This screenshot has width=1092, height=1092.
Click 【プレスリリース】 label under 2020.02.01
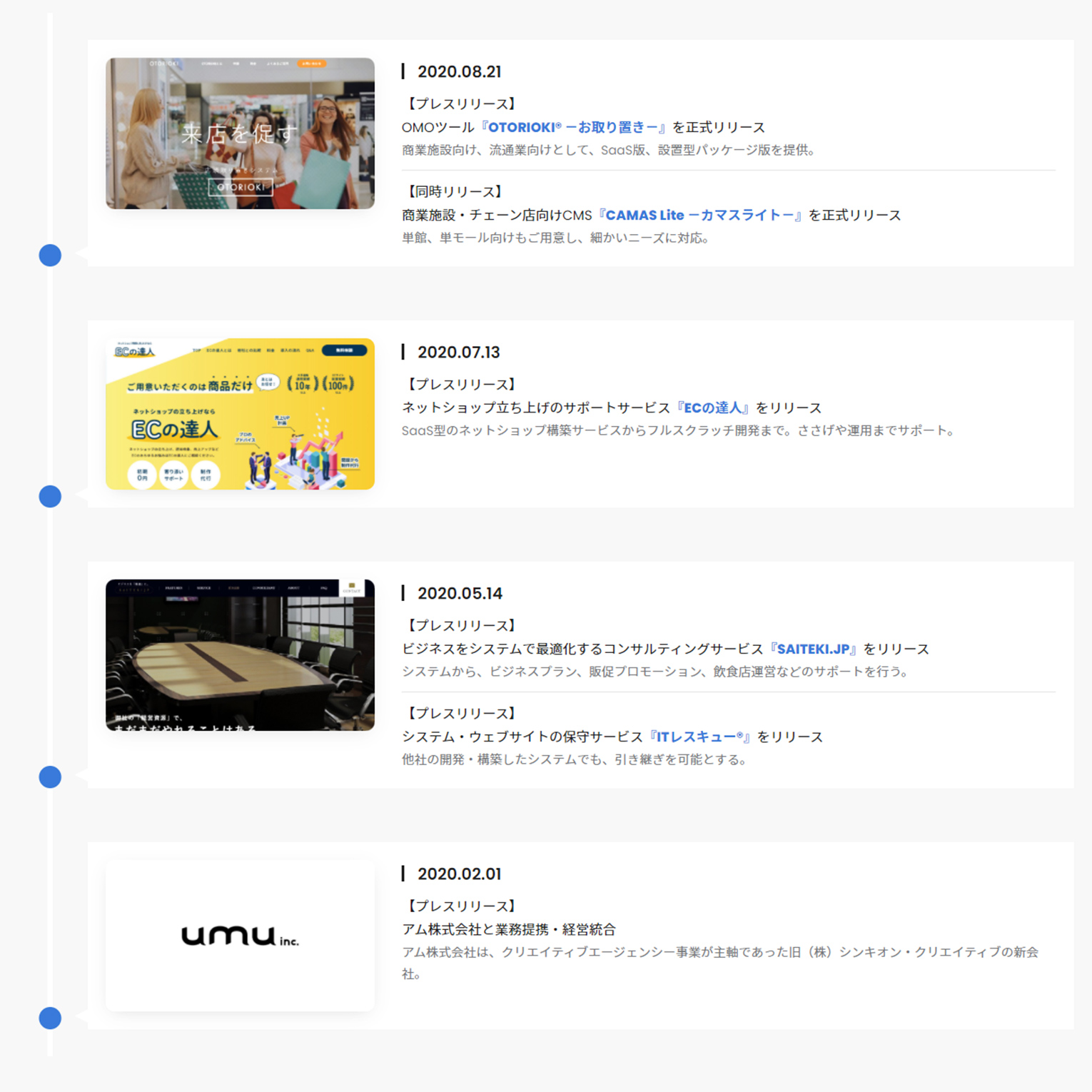tap(461, 906)
